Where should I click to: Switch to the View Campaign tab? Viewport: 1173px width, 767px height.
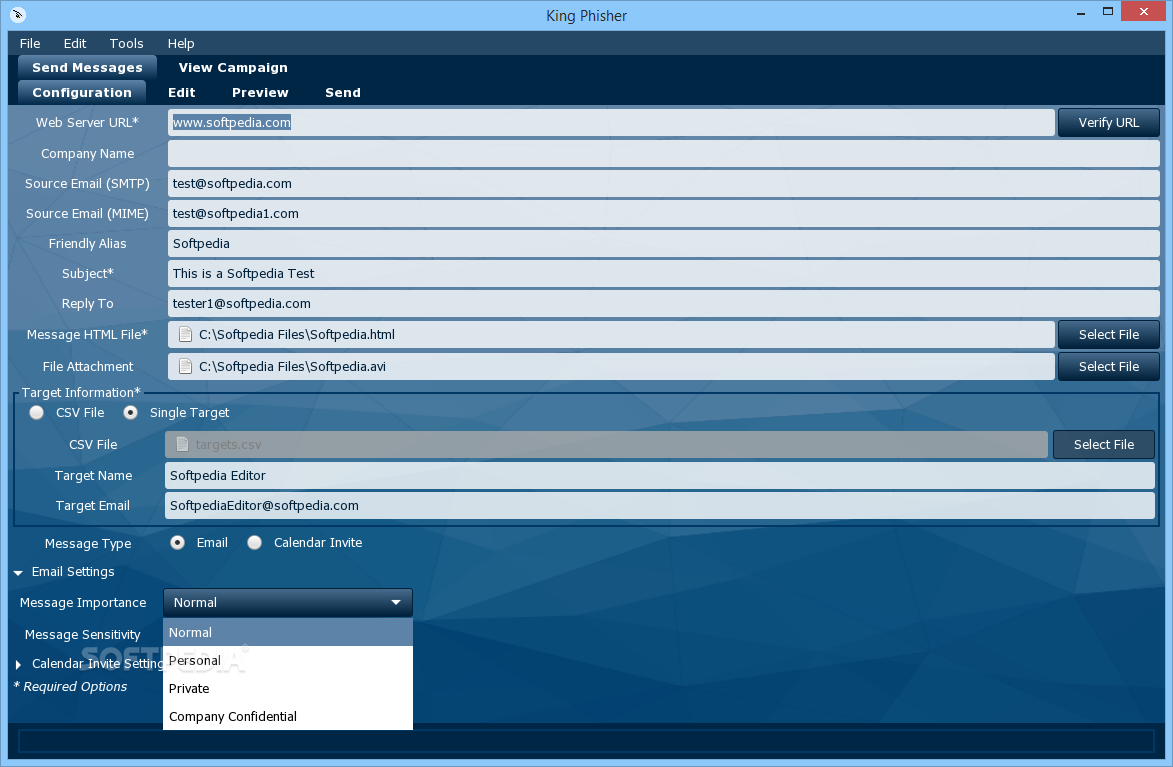tap(233, 67)
